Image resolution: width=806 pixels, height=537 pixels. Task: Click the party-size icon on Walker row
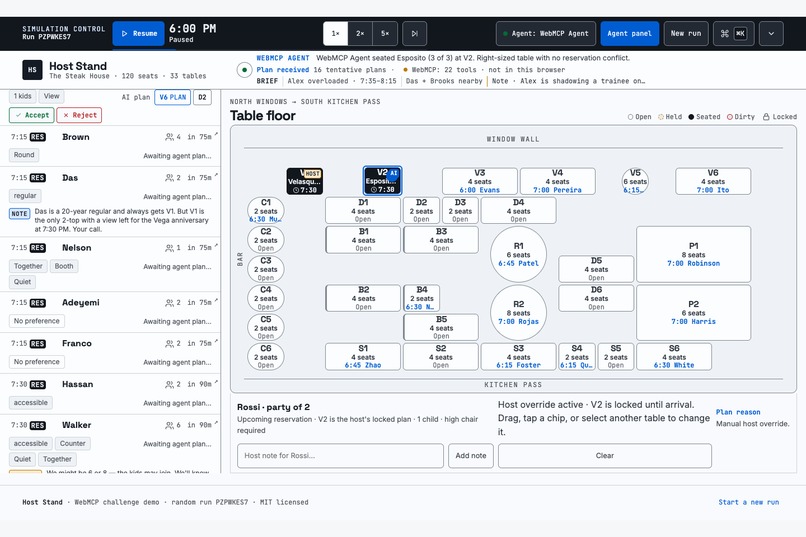169,425
